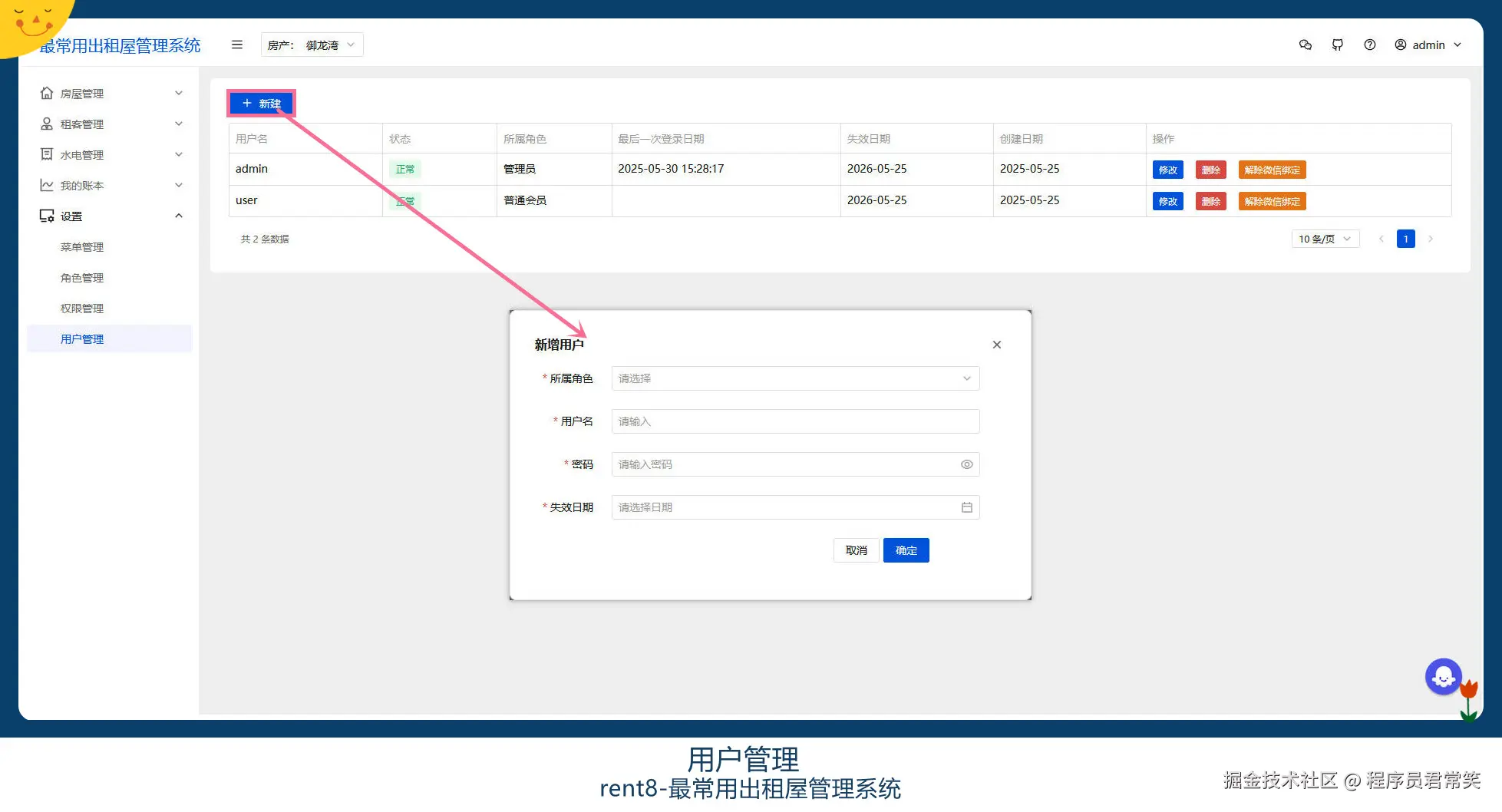Toggle the sidebar with the hamburger icon
This screenshot has height=812, width=1502.
pos(237,45)
